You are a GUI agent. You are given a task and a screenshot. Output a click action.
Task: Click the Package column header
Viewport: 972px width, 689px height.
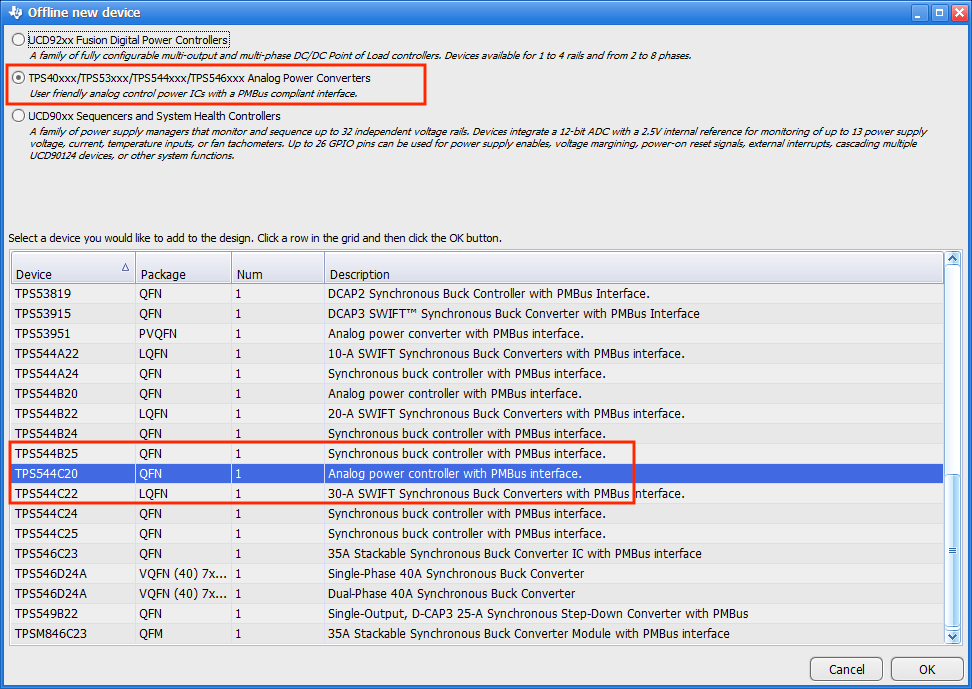pyautogui.click(x=183, y=267)
